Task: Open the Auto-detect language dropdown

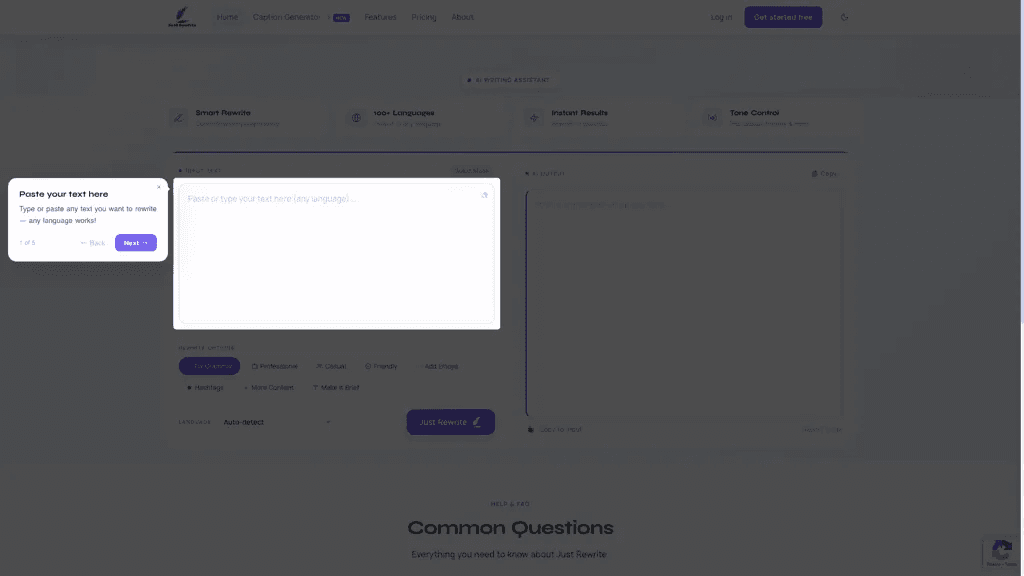Action: tap(277, 422)
